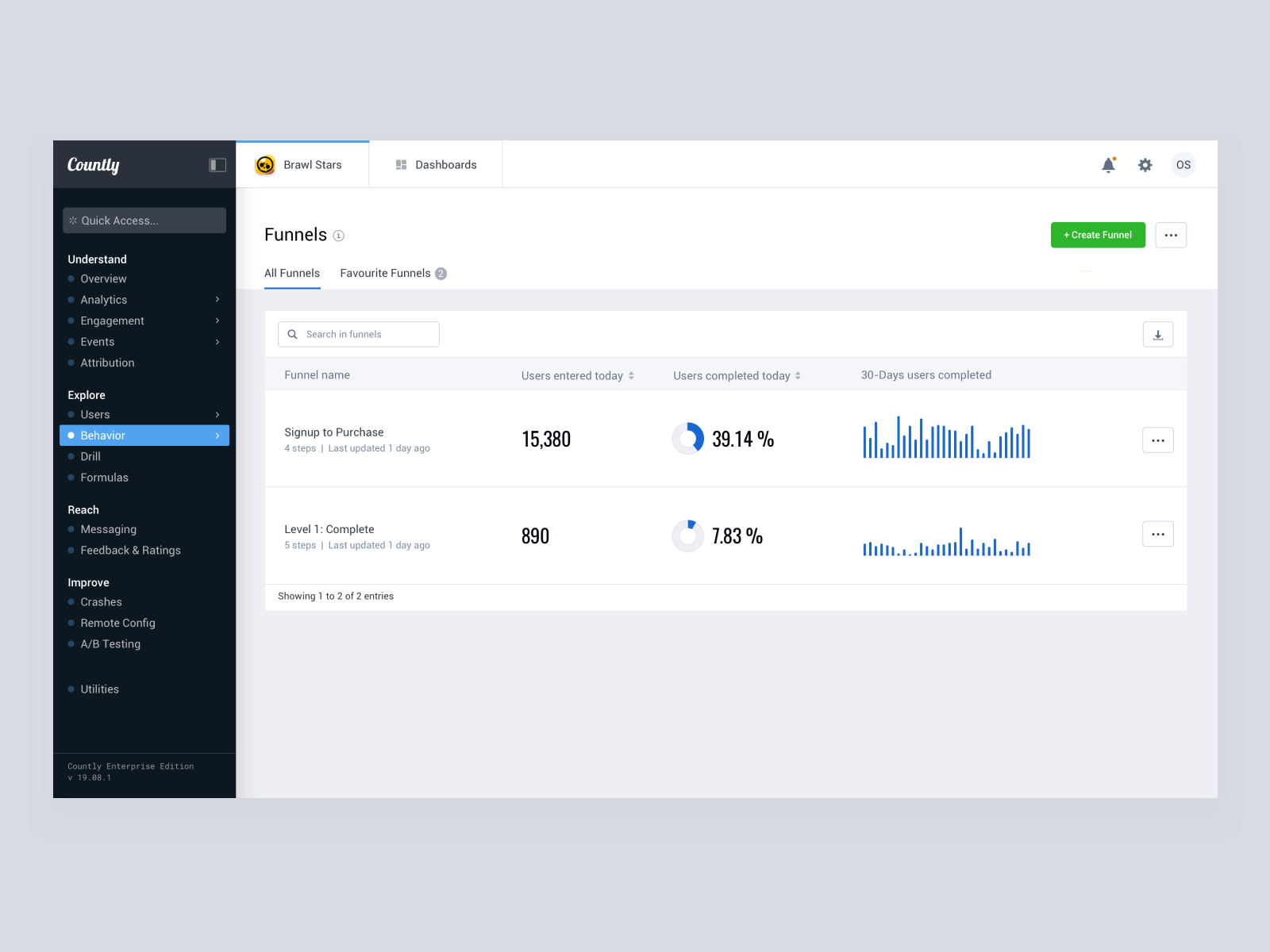Viewport: 1270px width, 952px height.
Task: Click the Create Funnel button
Action: point(1098,235)
